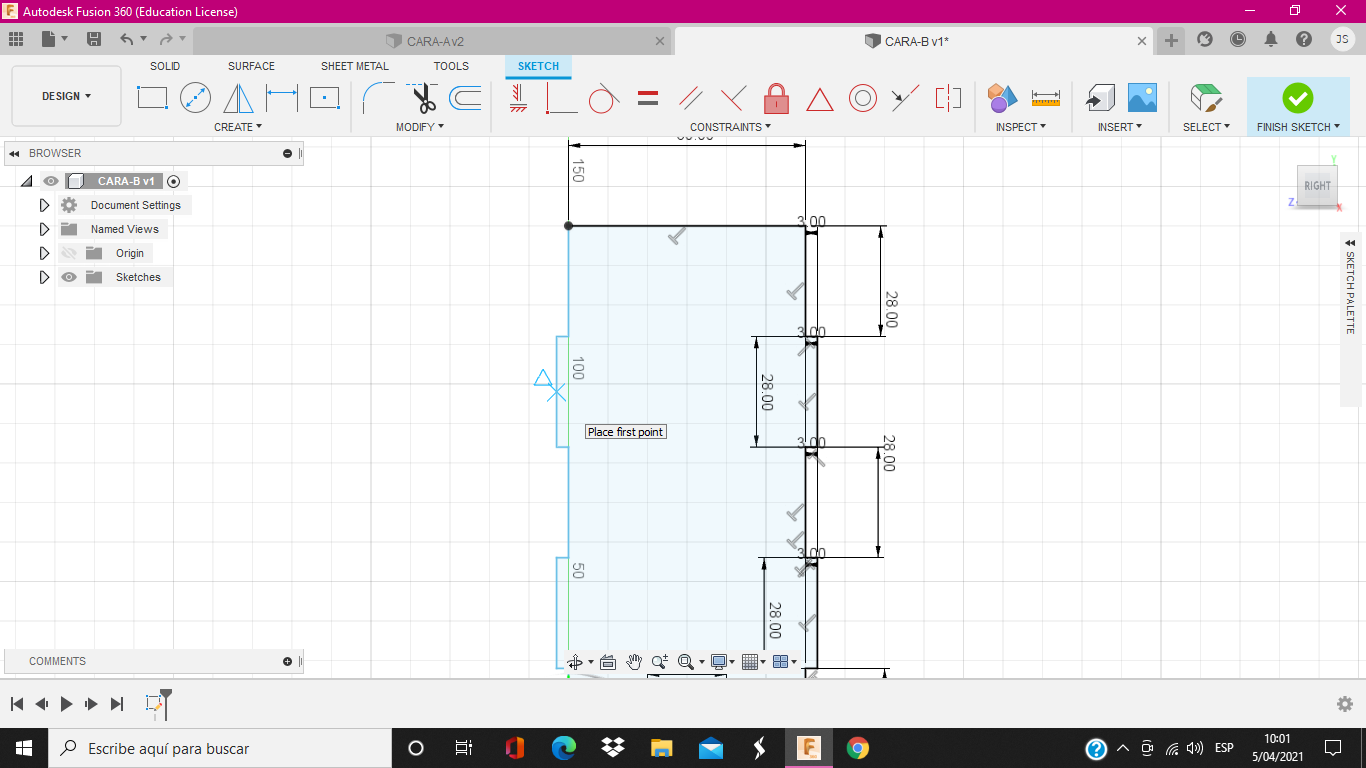Expand the Sketches node
Viewport: 1366px width, 768px height.
pyautogui.click(x=44, y=277)
